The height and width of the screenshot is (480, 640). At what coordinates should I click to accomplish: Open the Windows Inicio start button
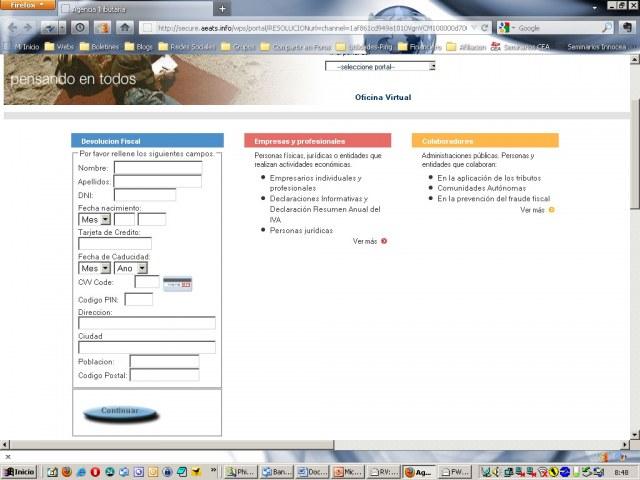click(x=20, y=472)
